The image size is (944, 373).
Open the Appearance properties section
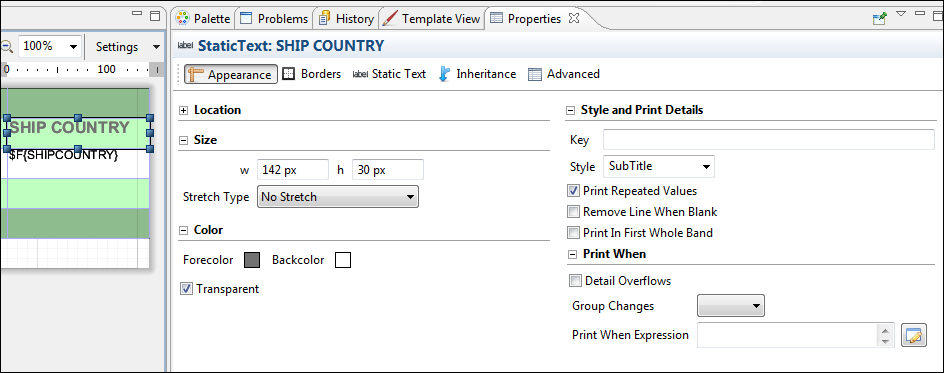(231, 75)
